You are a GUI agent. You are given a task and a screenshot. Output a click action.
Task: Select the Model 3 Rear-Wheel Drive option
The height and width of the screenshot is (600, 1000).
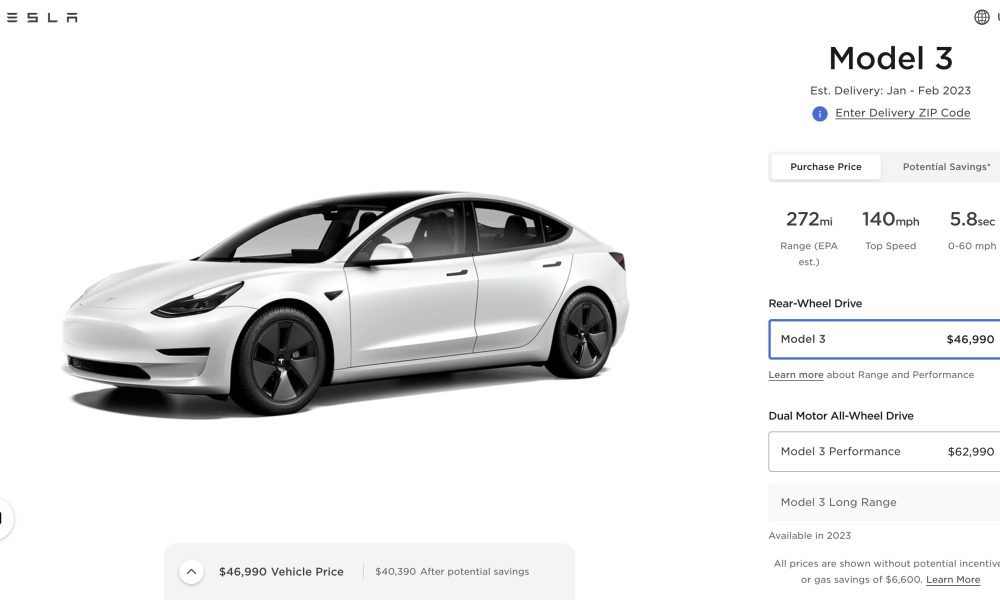point(885,339)
